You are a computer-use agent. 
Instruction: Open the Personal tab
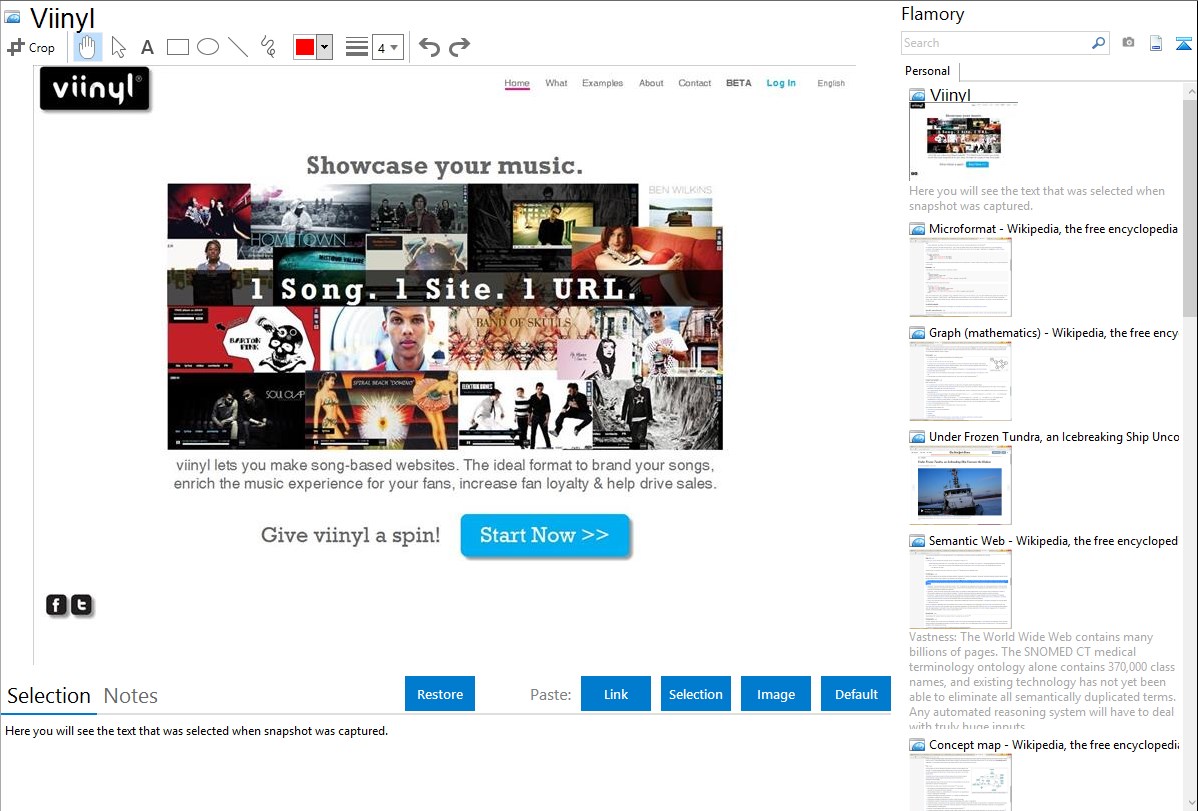pyautogui.click(x=928, y=71)
